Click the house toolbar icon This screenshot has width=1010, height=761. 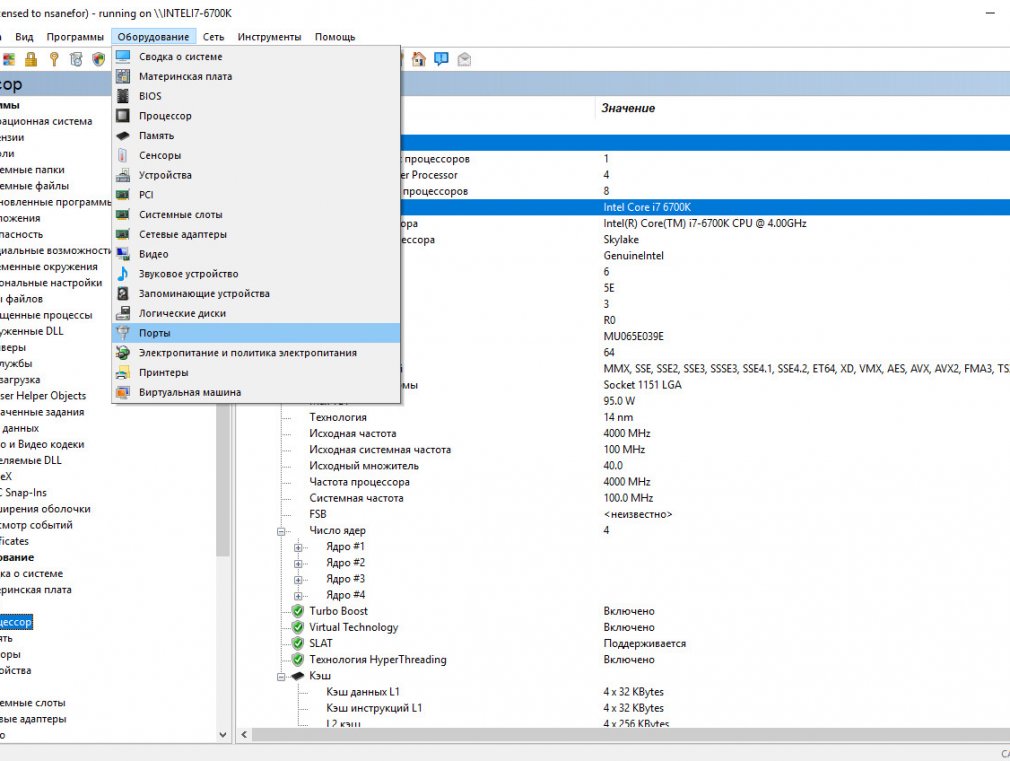pos(419,60)
